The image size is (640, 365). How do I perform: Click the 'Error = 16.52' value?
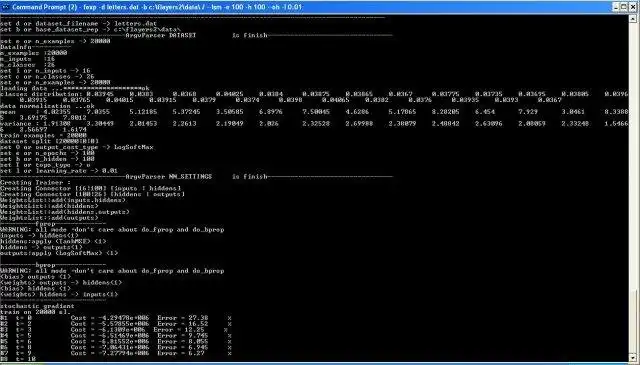coord(183,323)
